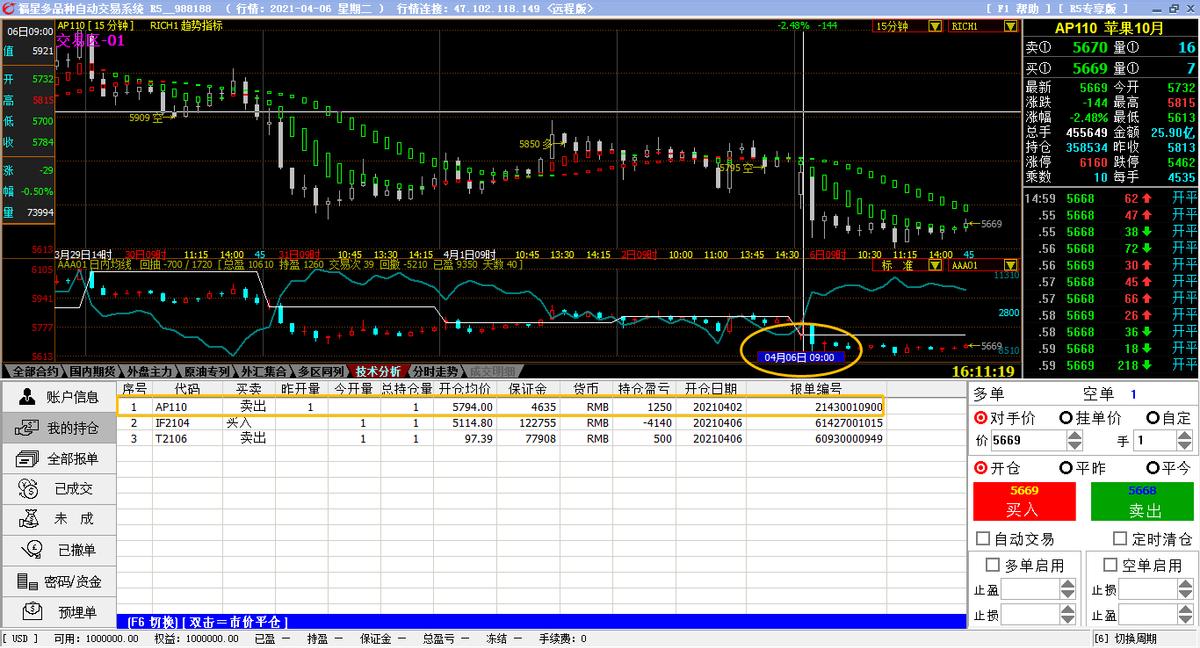Select the 挂单价 price option

pyautogui.click(x=1090, y=417)
